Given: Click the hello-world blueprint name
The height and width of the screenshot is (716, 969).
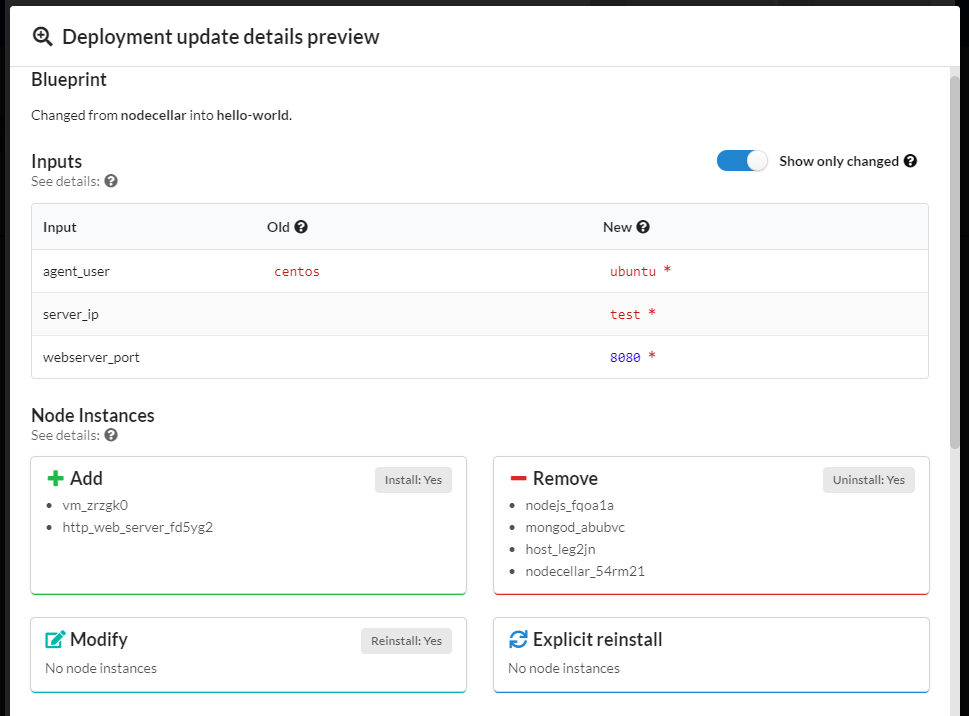Looking at the screenshot, I should [x=253, y=116].
